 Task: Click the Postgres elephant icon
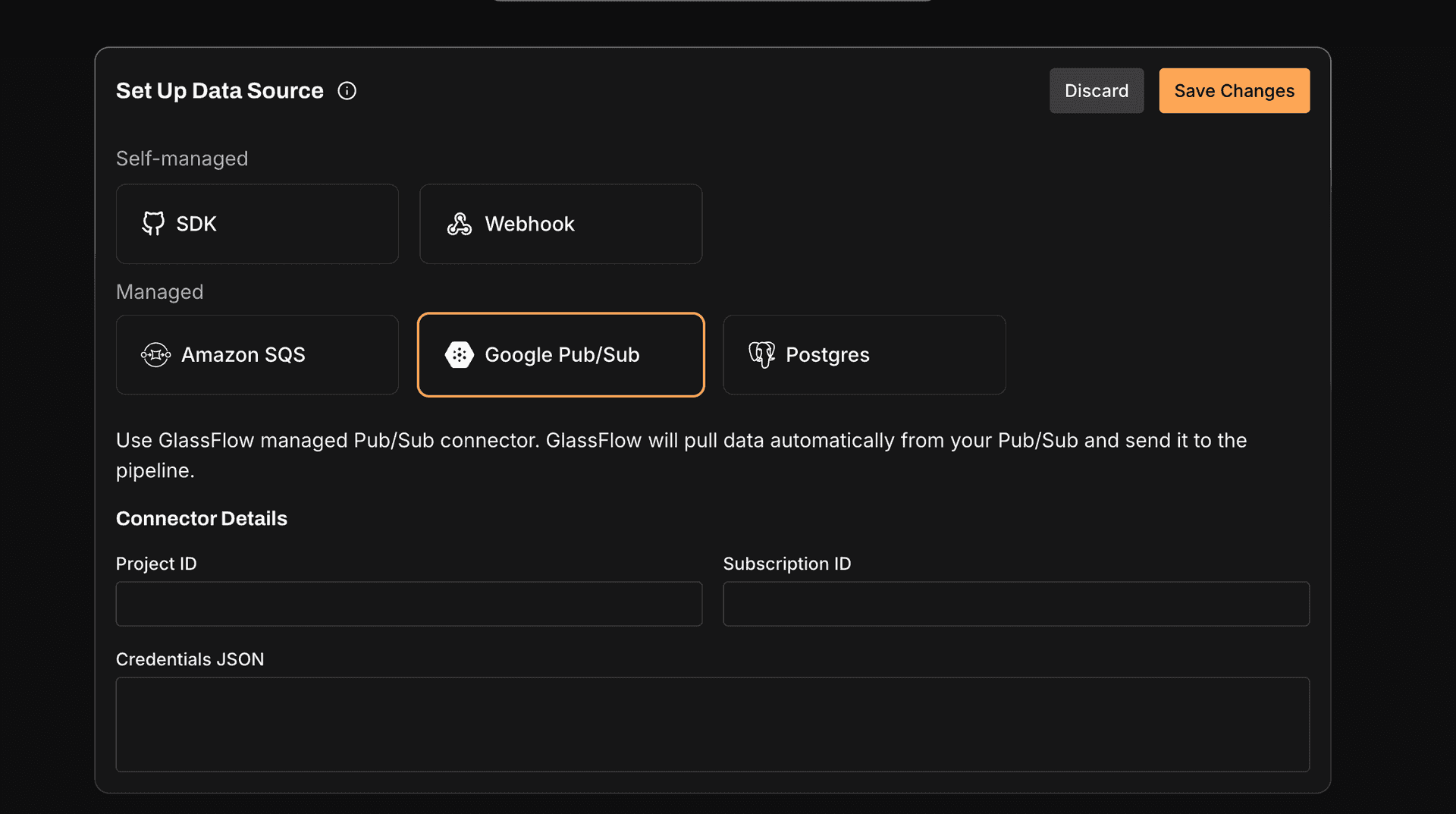tap(761, 355)
